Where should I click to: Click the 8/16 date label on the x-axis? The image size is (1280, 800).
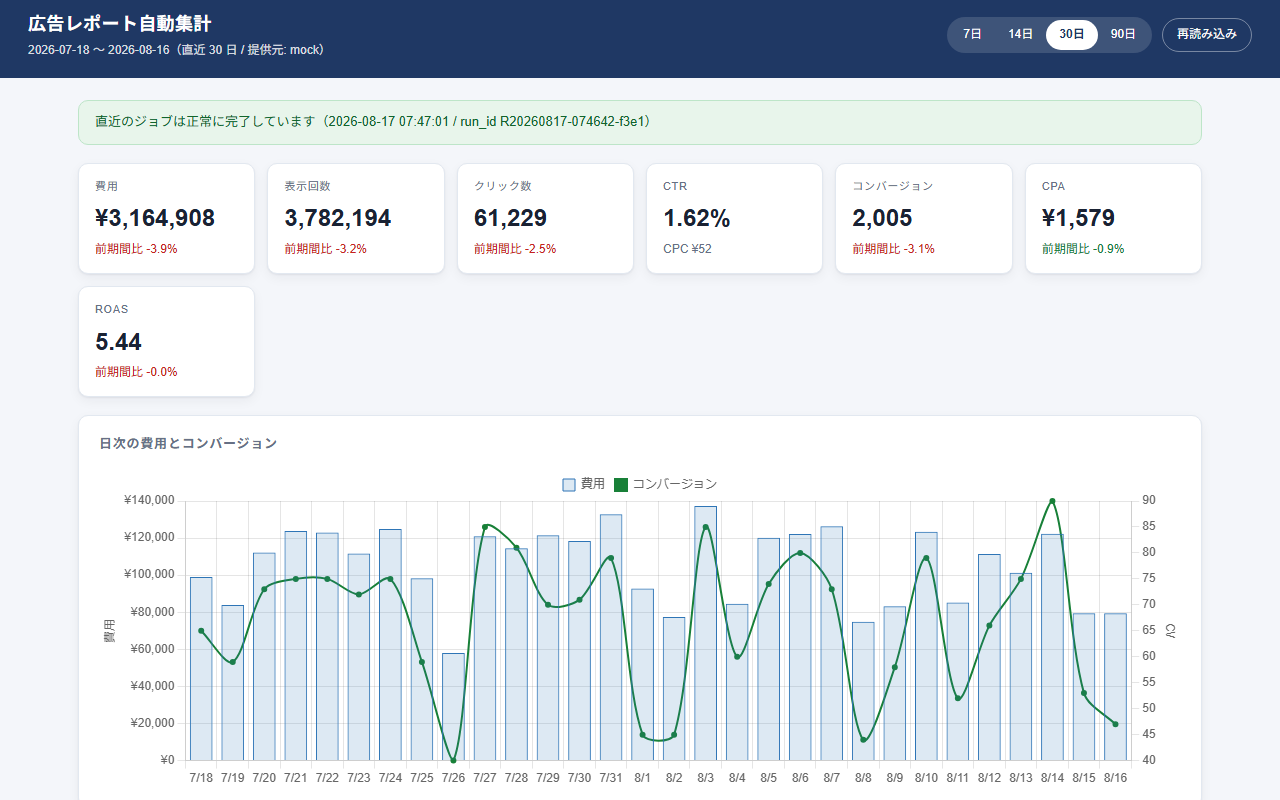[1115, 777]
